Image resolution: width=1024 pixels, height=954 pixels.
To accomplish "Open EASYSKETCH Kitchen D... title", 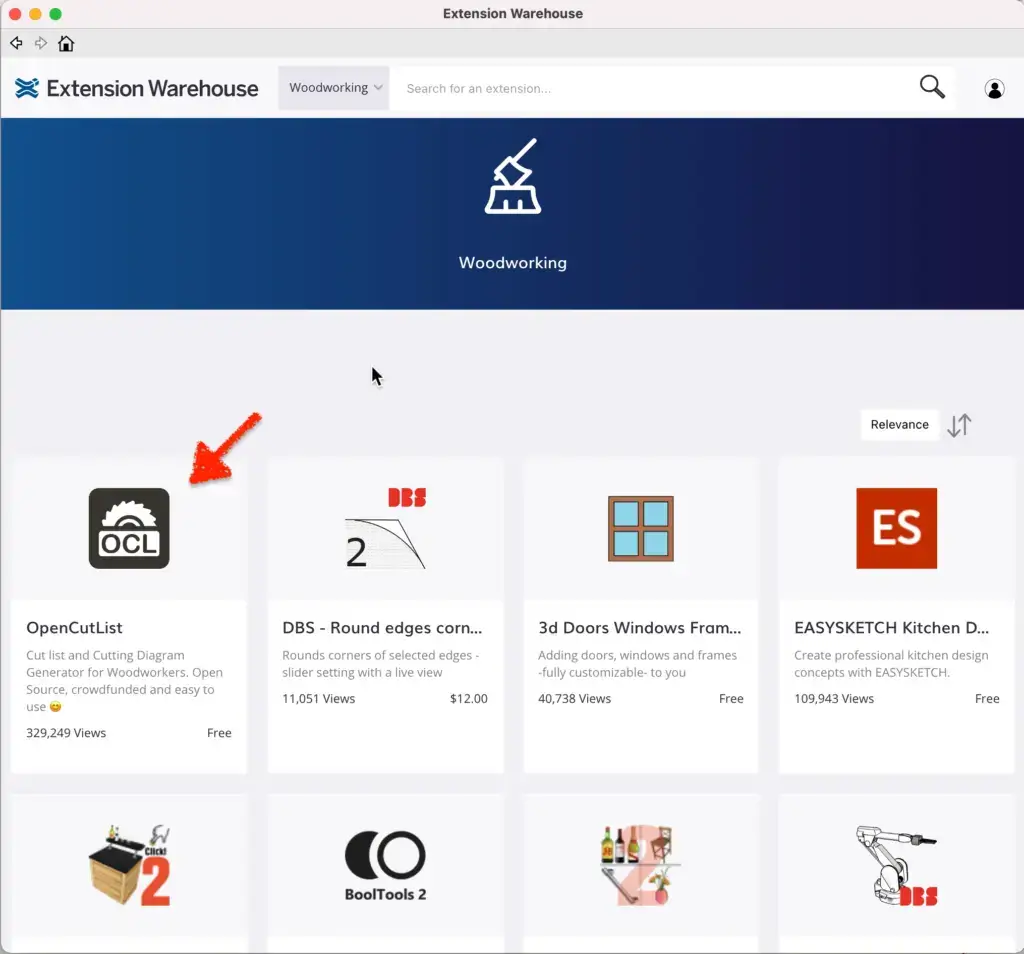I will (891, 628).
